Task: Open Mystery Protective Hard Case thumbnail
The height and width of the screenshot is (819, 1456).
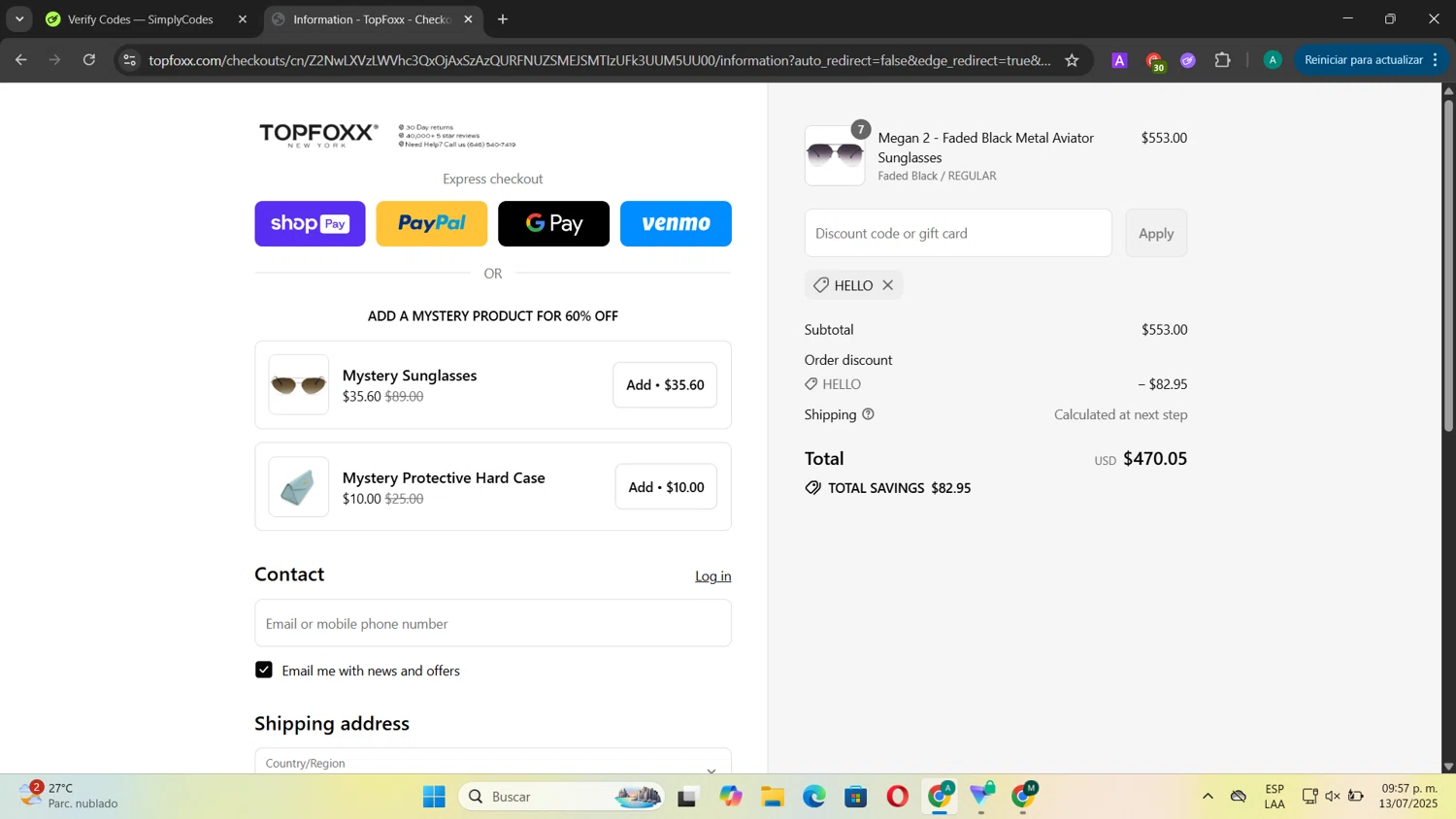Action: click(299, 487)
